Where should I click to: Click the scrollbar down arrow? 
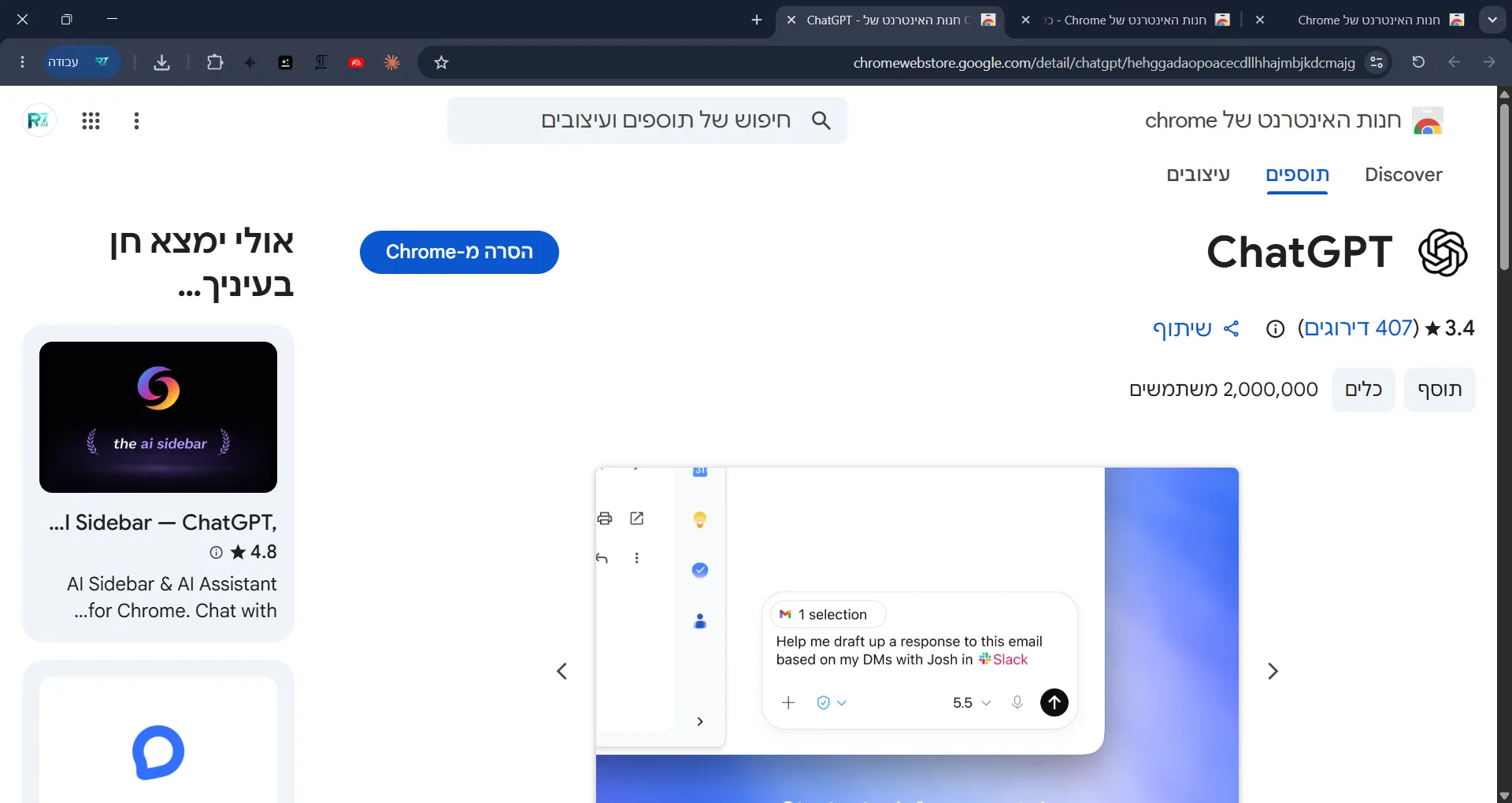click(x=1504, y=796)
